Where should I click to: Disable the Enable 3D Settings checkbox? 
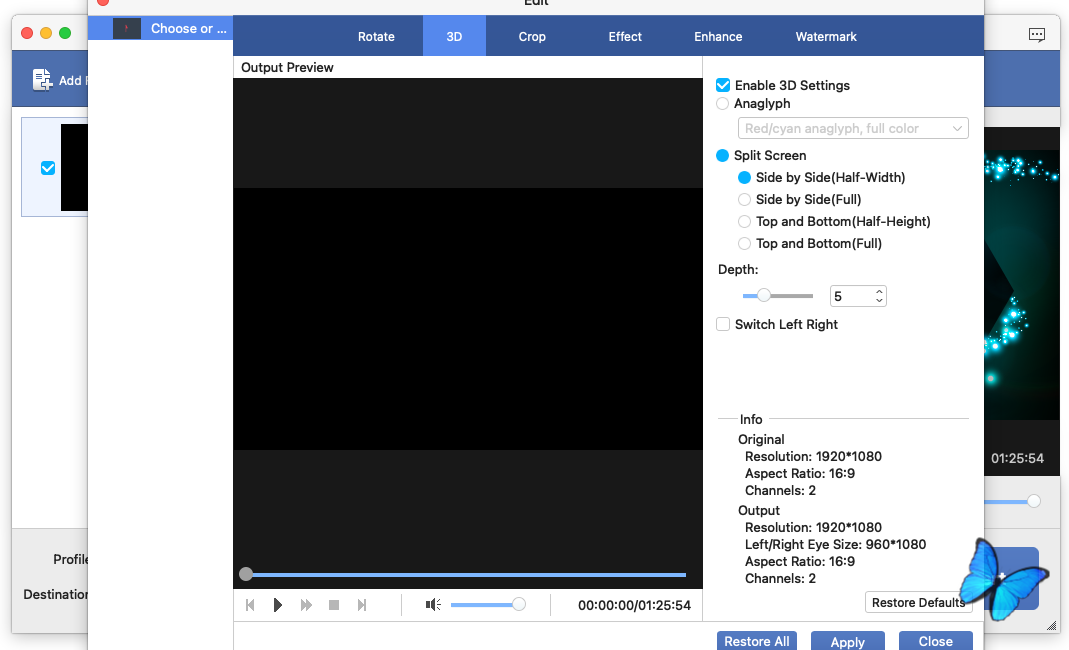(723, 85)
